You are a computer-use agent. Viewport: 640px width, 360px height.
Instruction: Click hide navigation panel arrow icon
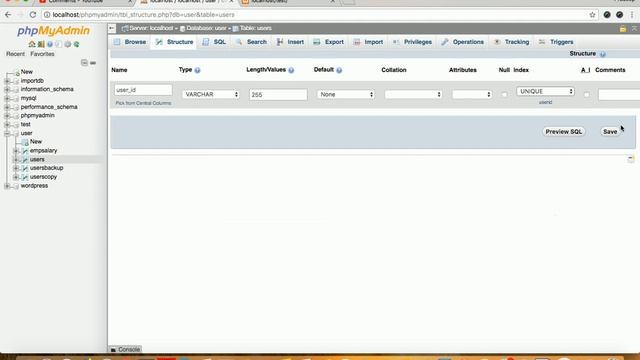tap(112, 29)
